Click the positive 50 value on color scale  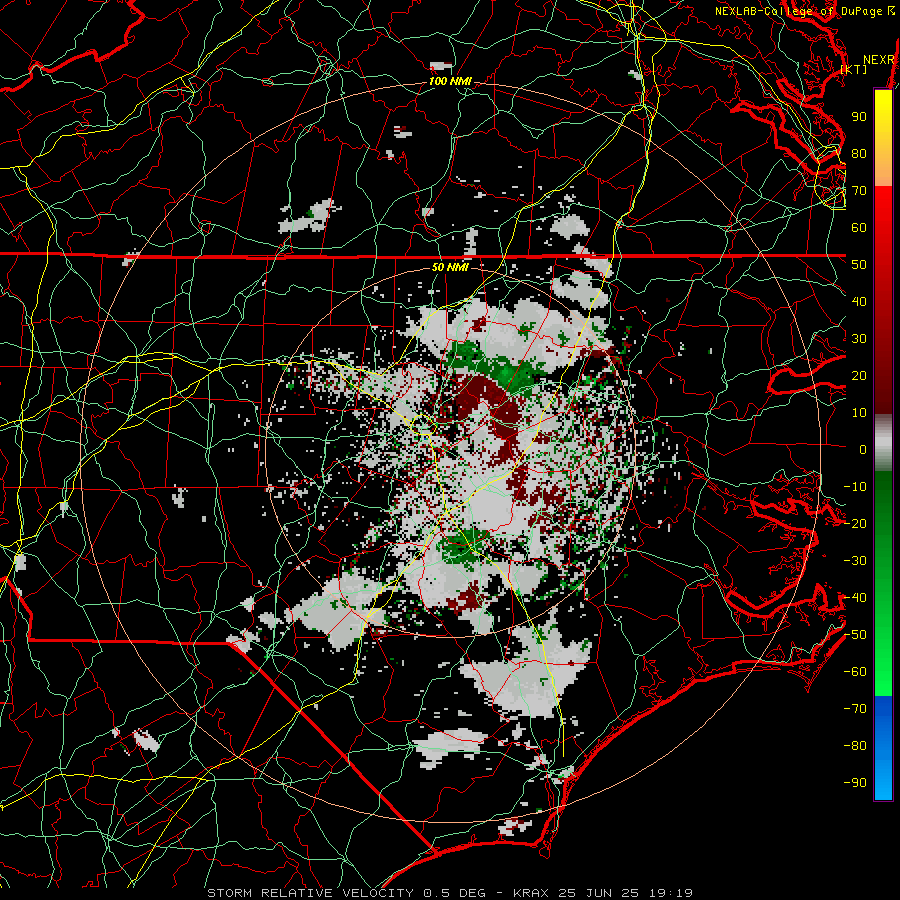(859, 265)
